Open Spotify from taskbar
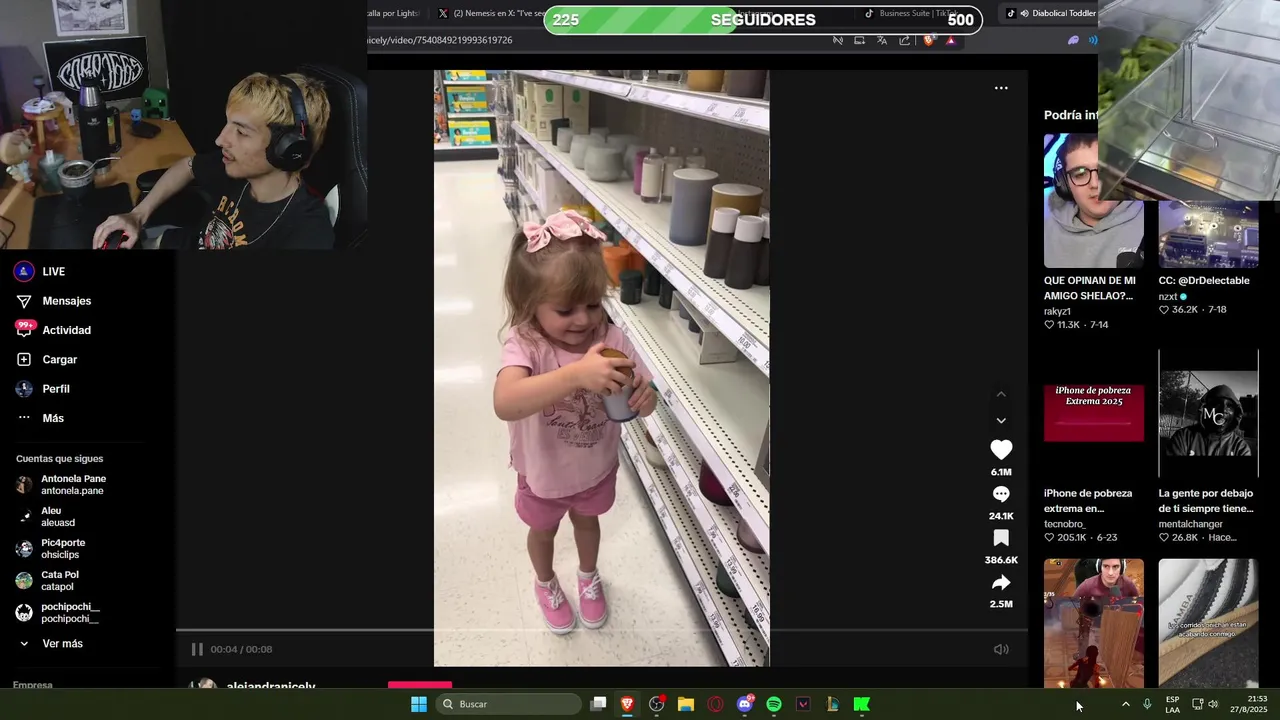This screenshot has height=720, width=1280. pos(774,704)
